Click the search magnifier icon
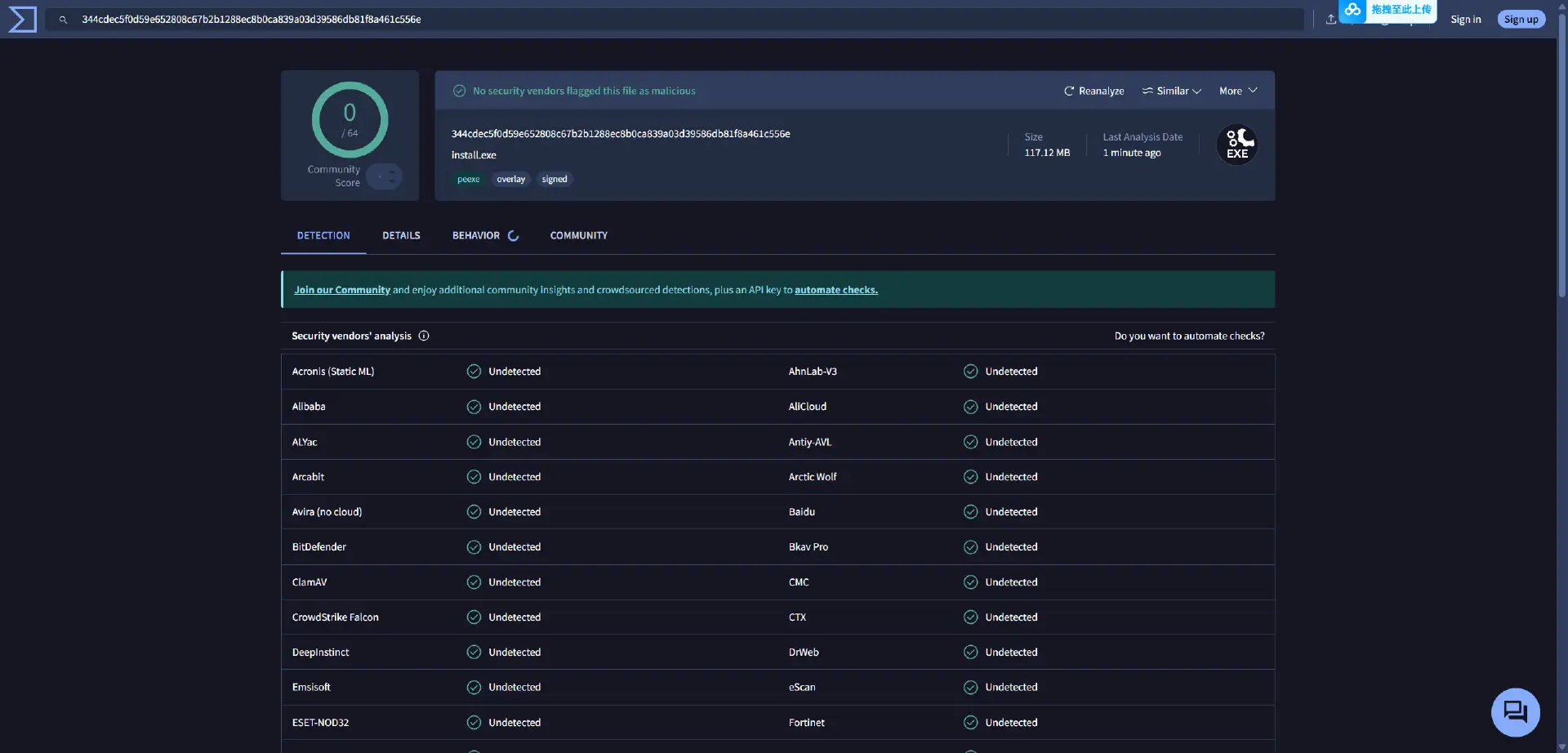The height and width of the screenshot is (753, 1568). (63, 19)
